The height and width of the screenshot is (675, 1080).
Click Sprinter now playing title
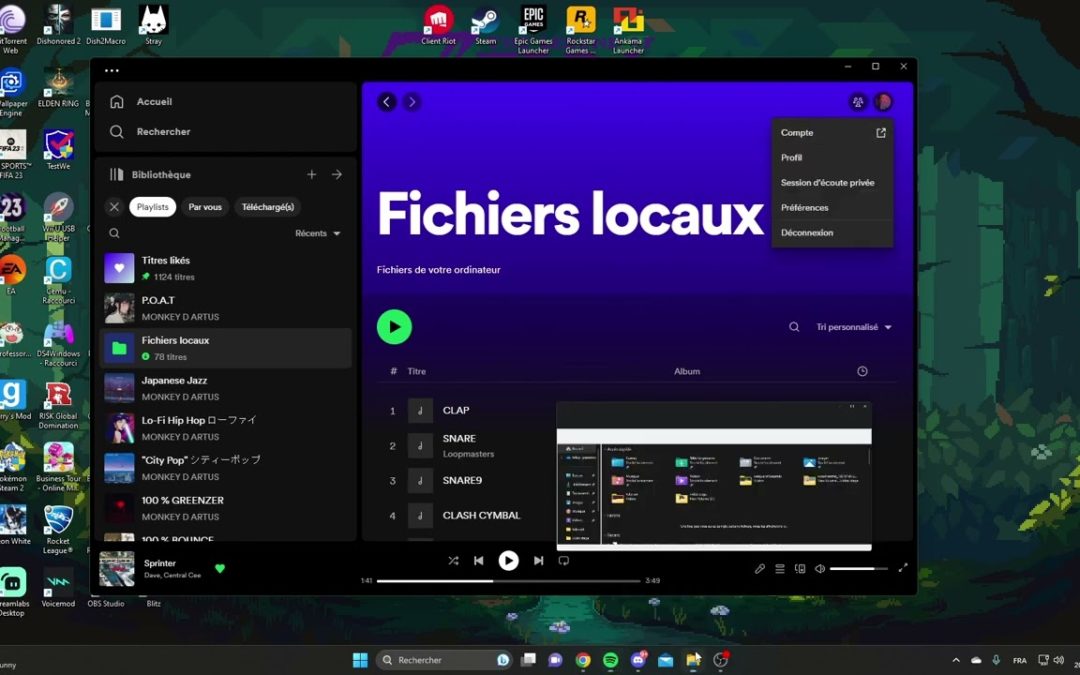(x=160, y=563)
